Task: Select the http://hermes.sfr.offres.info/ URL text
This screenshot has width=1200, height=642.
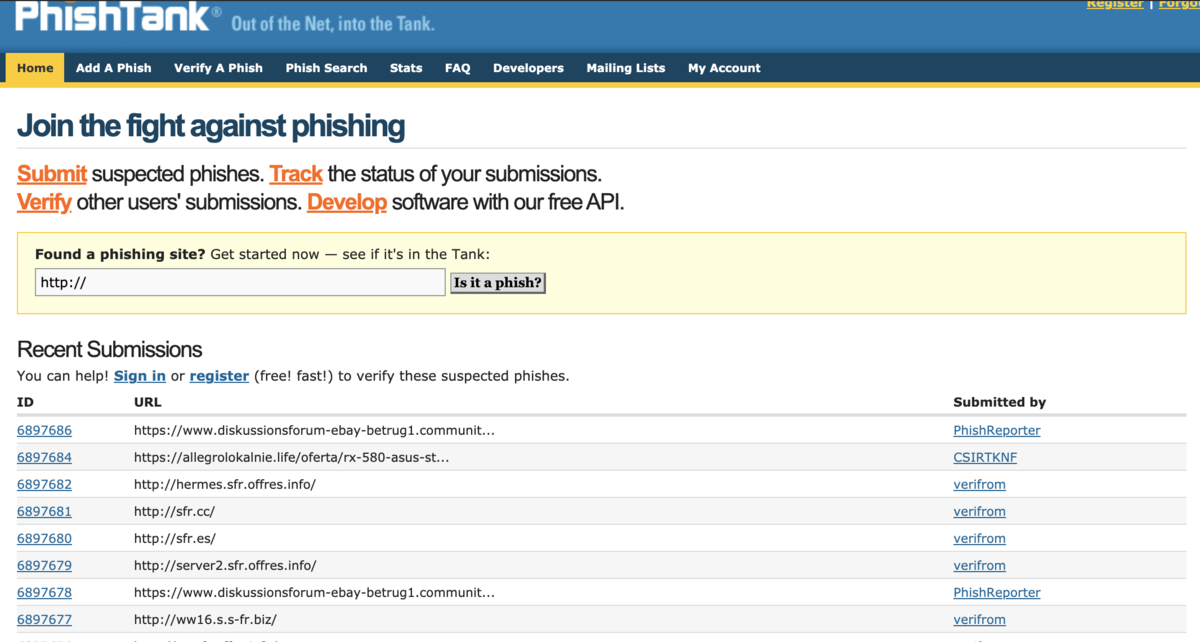Action: [x=225, y=484]
